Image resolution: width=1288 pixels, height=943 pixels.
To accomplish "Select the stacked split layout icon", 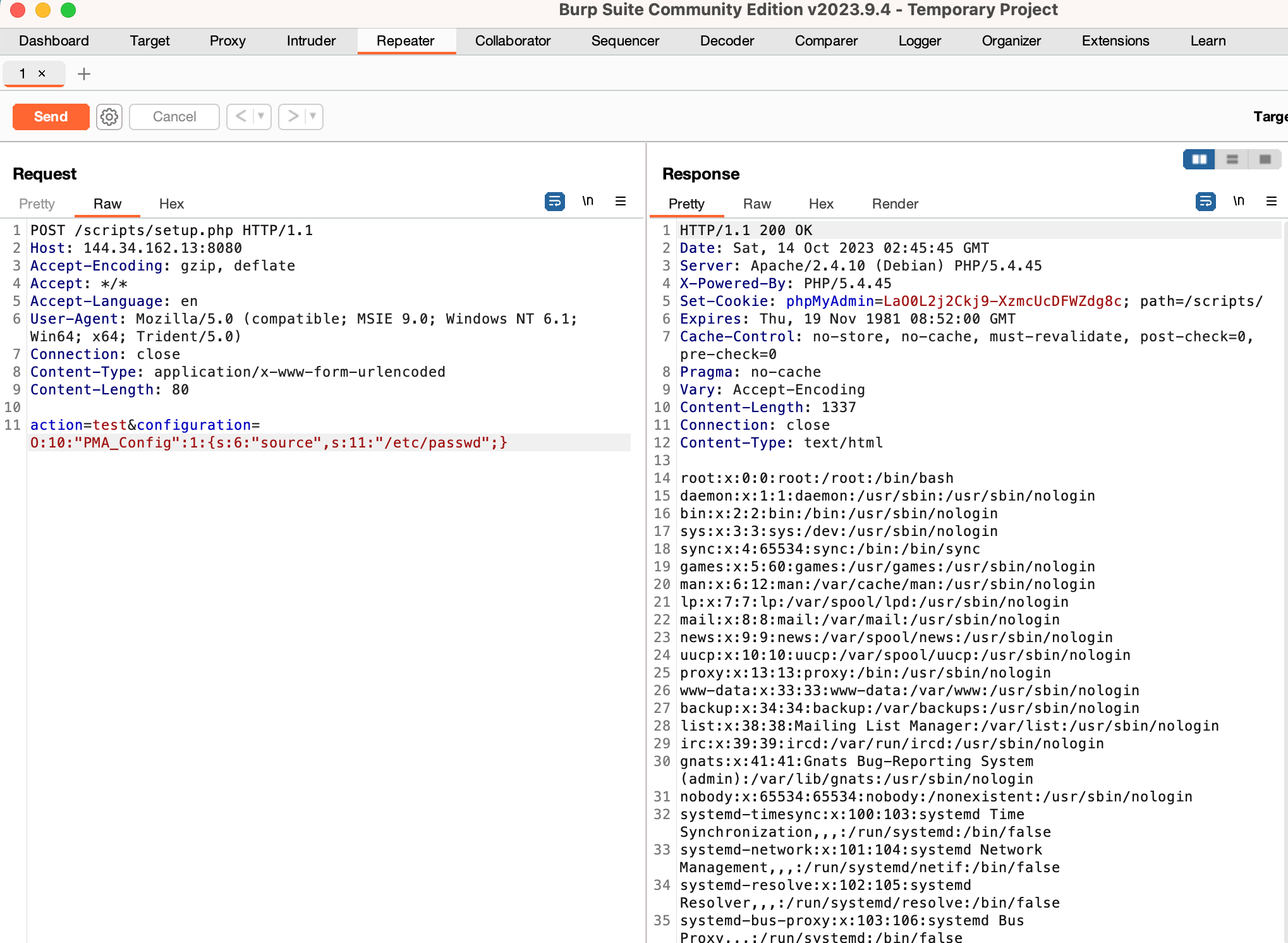I will pos(1231,159).
